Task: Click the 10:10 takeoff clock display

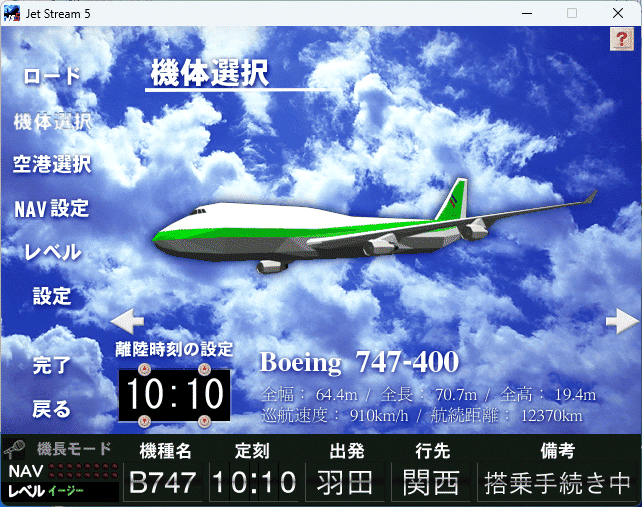Action: [174, 395]
